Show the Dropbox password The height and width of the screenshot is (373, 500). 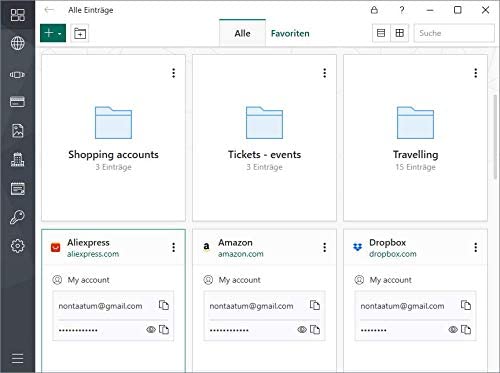pyautogui.click(x=453, y=330)
